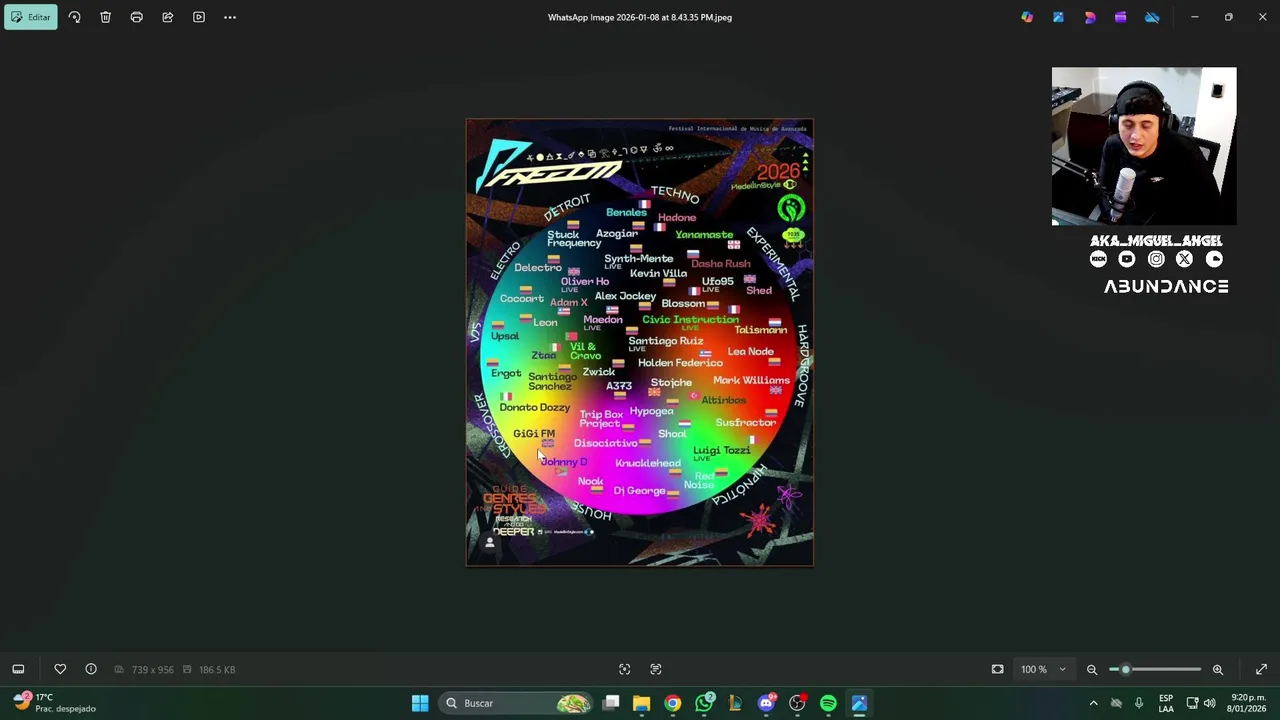The image size is (1280, 720).
Task: Enter full screen with the expand arrows icon
Action: point(1261,669)
